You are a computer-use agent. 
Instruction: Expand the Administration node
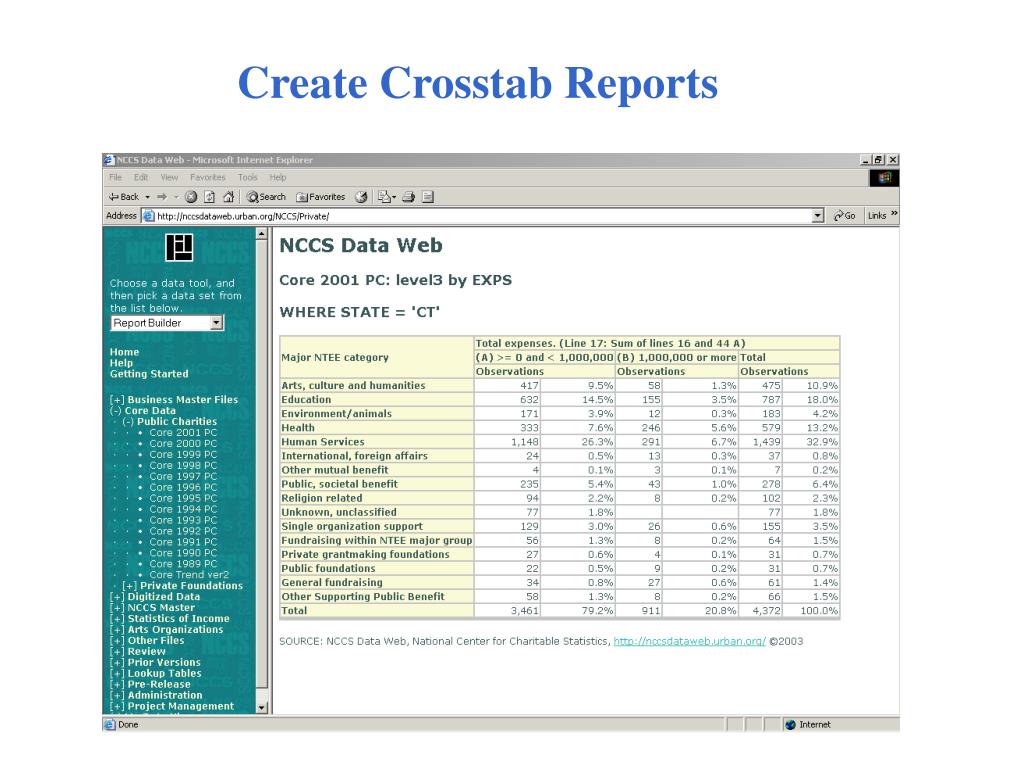[x=116, y=696]
